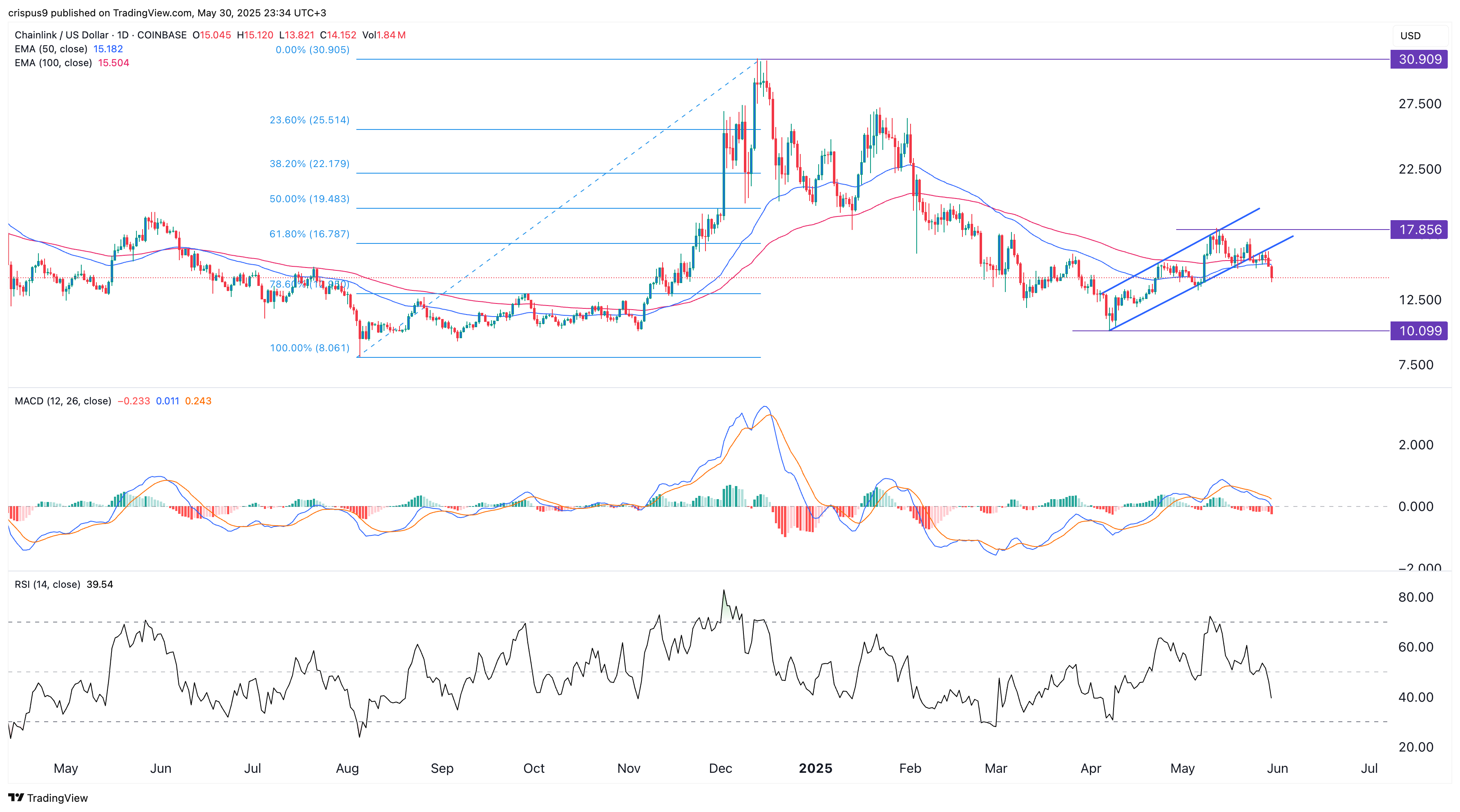Click the RSI 20.00 axis label
Viewport: 1460px width, 812px height.
(x=1416, y=747)
